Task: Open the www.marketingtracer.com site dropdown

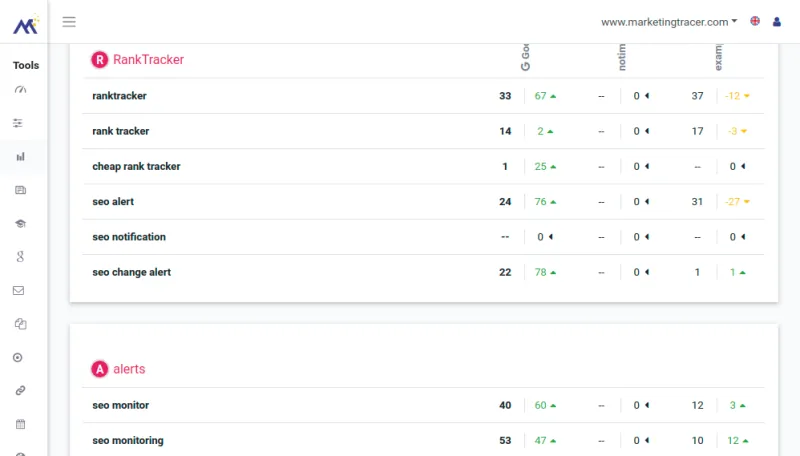Action: (x=669, y=22)
